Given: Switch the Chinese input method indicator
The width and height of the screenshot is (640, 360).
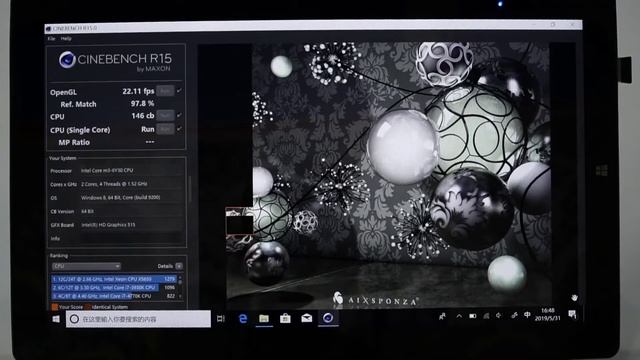Looking at the screenshot, I should pyautogui.click(x=527, y=315).
